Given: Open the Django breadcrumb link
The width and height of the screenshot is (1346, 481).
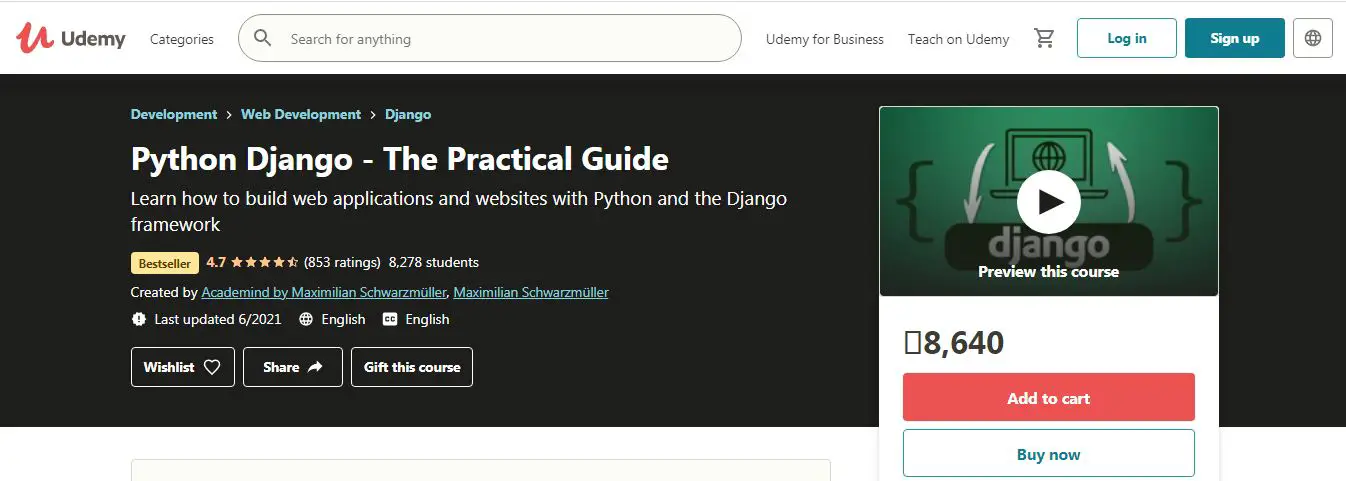Looking at the screenshot, I should [408, 114].
